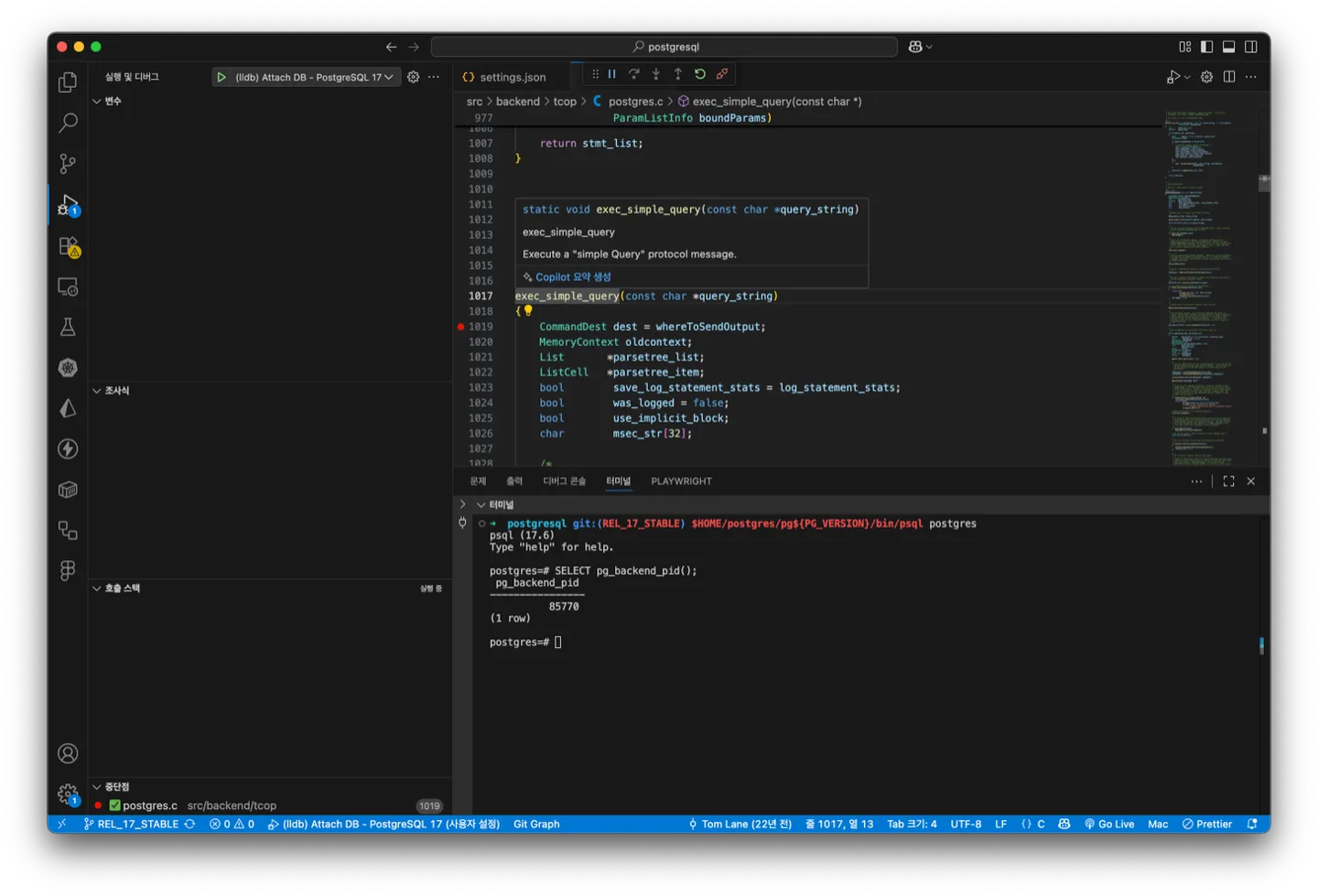Collapse the 터미널 terminal group
The image size is (1318, 896).
pyautogui.click(x=481, y=505)
